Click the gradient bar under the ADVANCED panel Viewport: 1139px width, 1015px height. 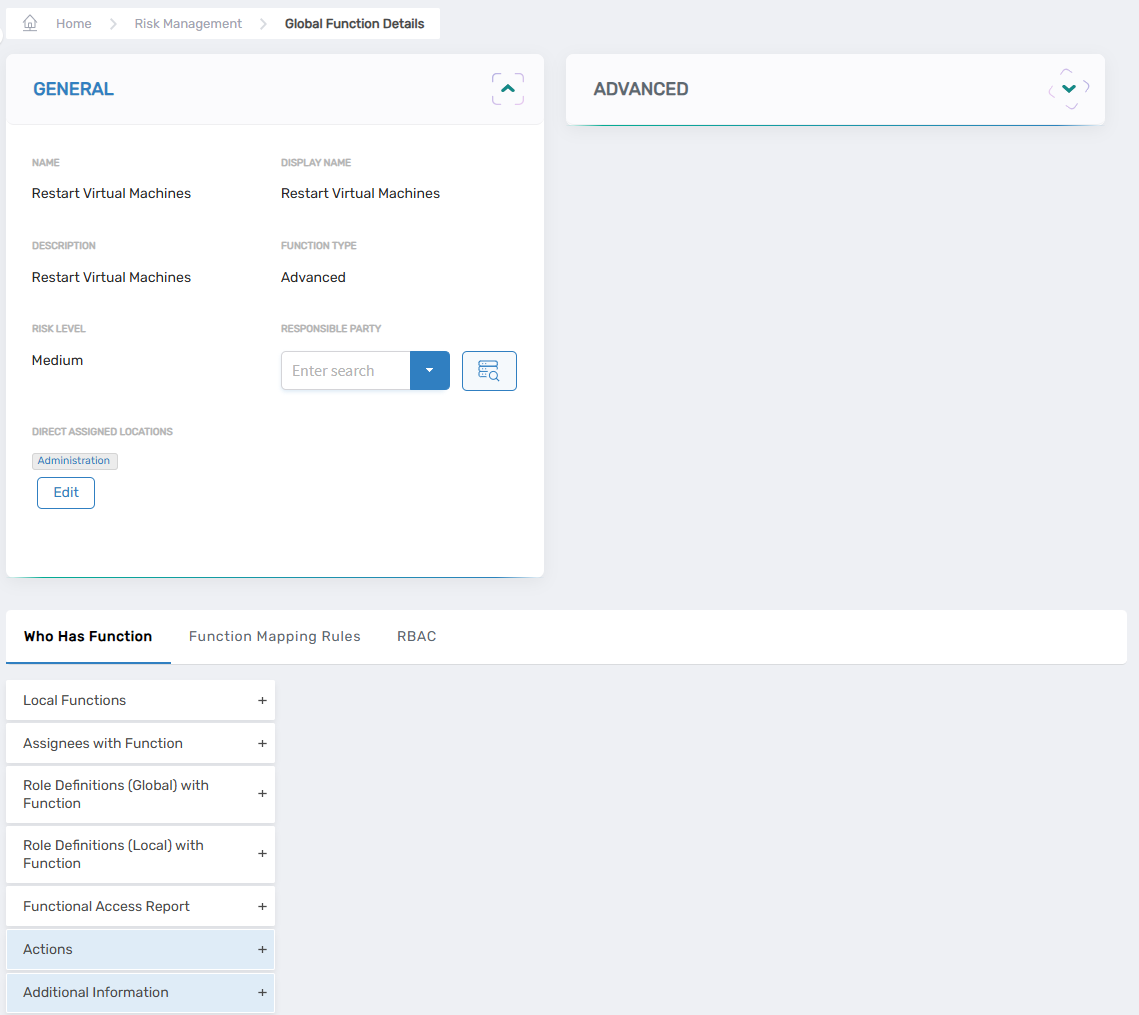835,122
